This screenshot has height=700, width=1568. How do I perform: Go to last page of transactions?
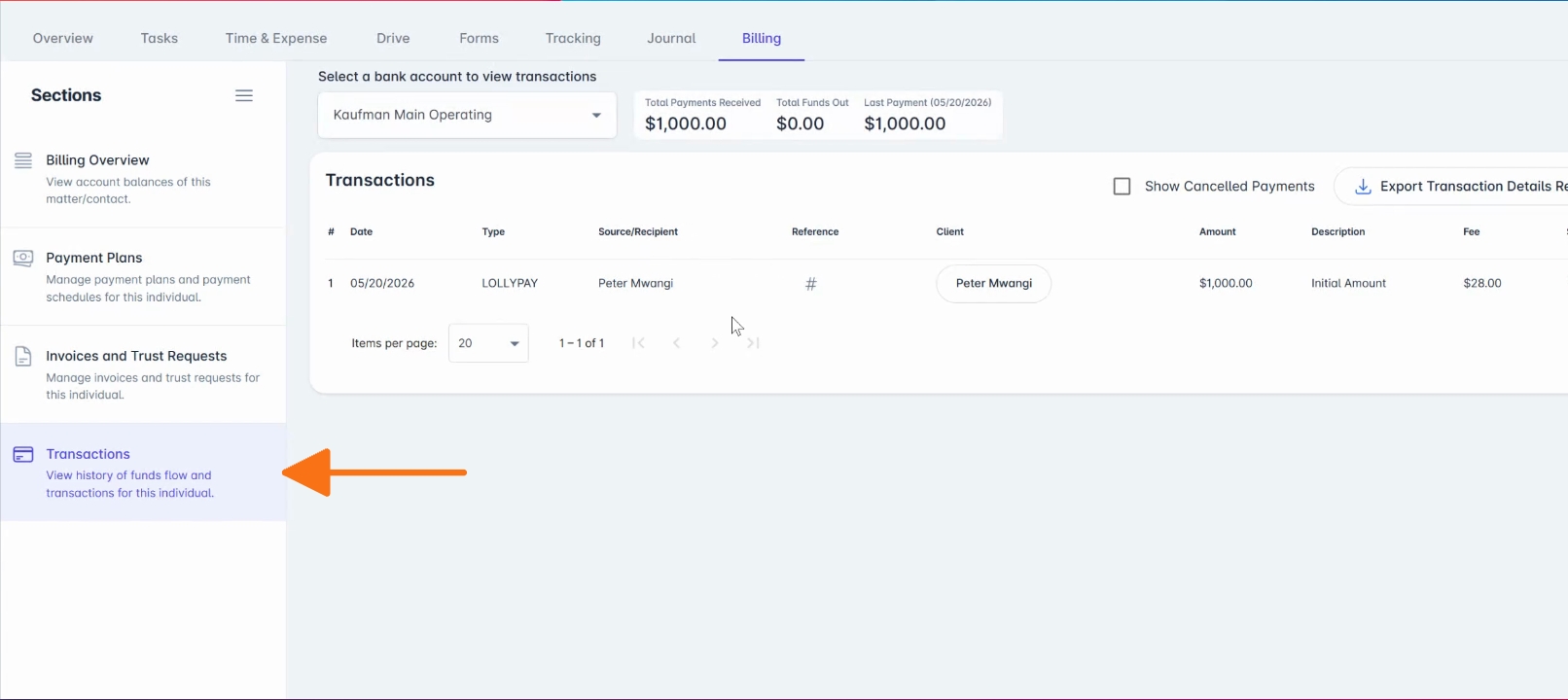754,343
